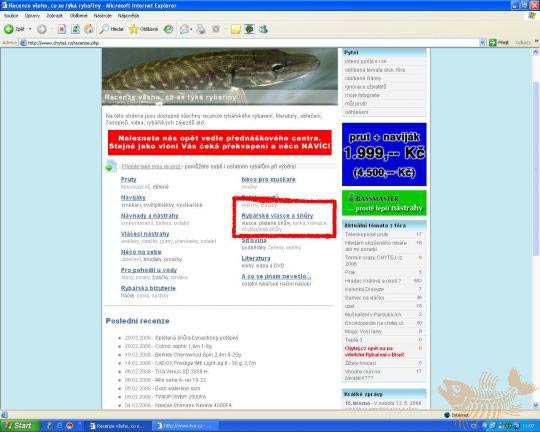Screen dimensions: 540x432
Task: Click the grey Forward arrow button
Action: point(42,29)
